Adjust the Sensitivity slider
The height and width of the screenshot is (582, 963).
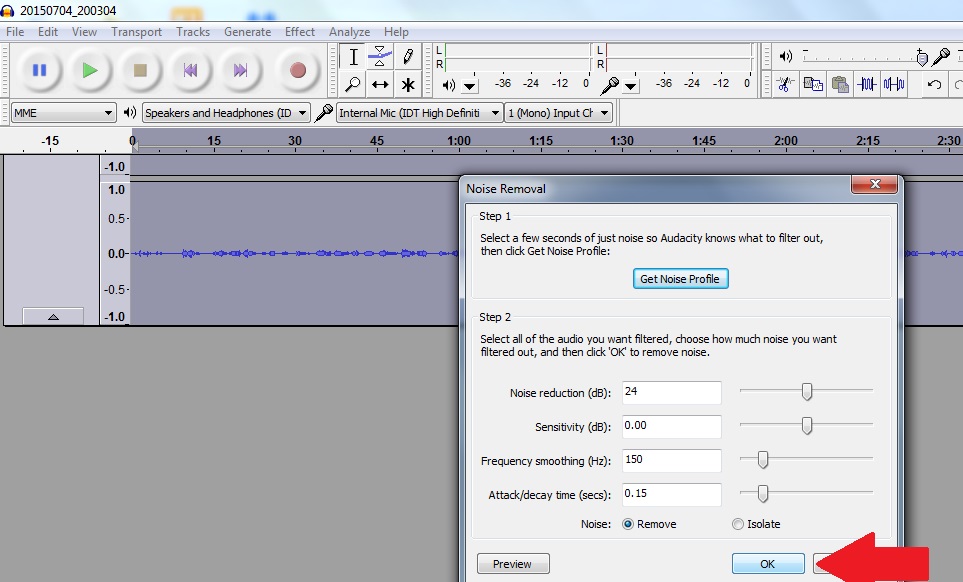click(806, 425)
